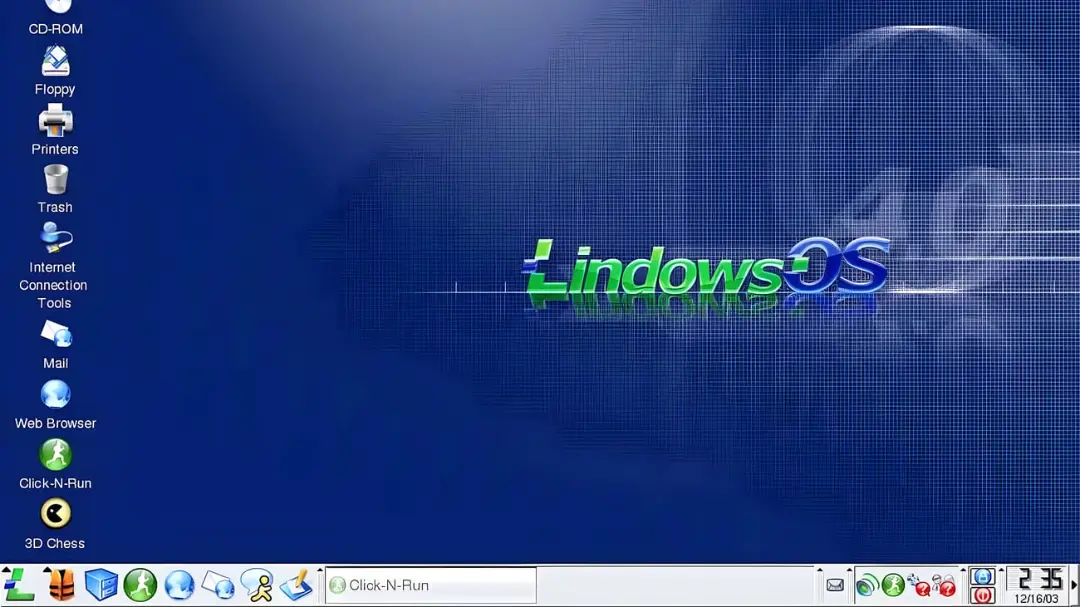Open the blue file cabinet file manager

pos(101,585)
